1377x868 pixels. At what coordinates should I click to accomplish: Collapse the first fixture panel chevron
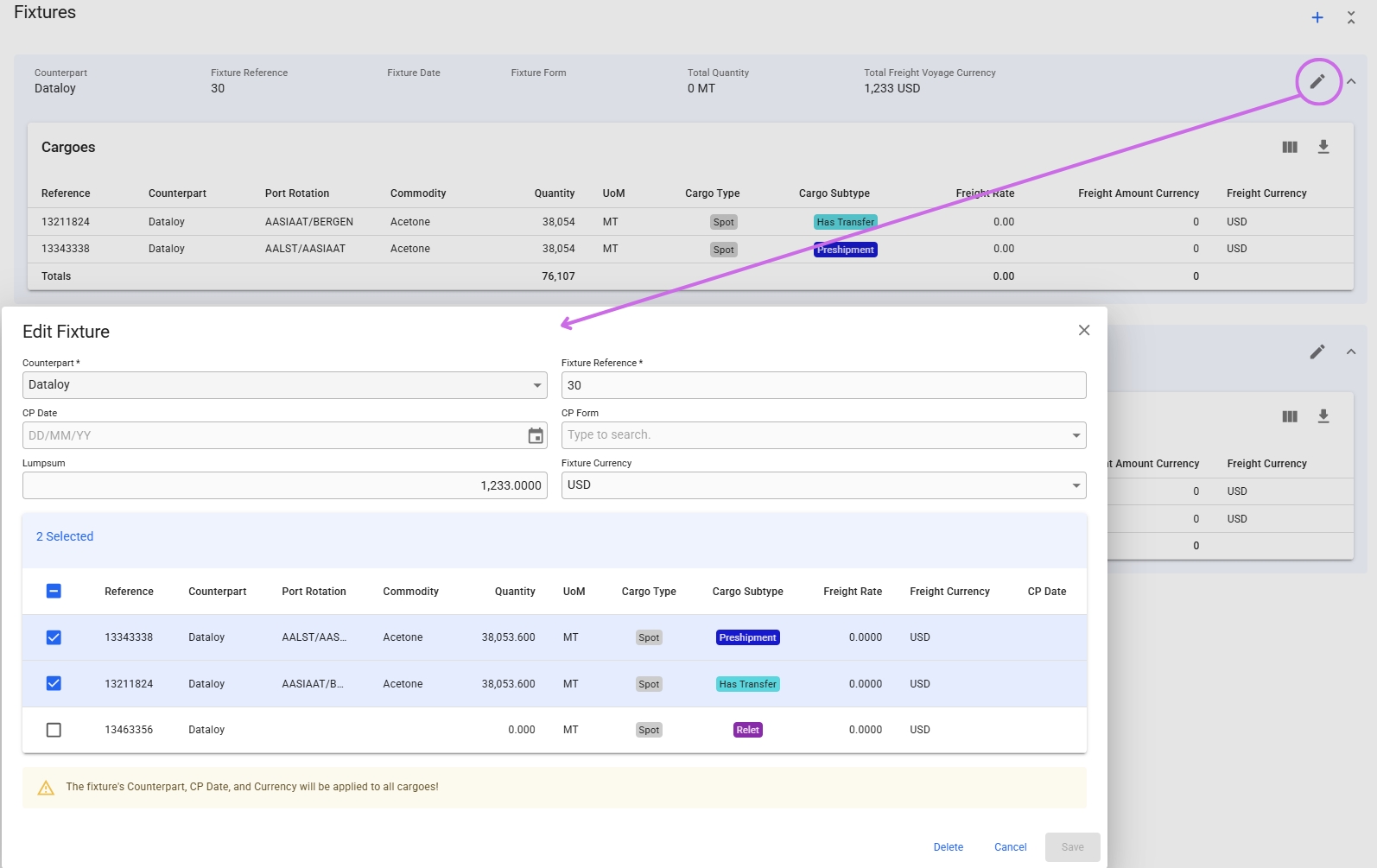(x=1351, y=81)
